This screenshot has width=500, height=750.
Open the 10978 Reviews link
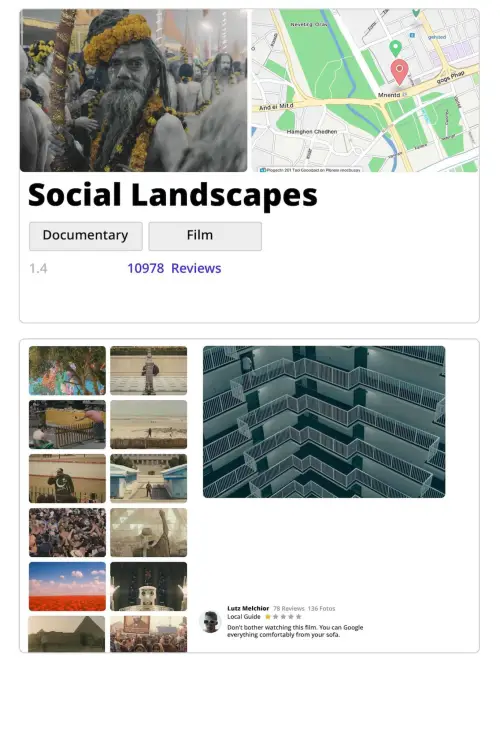(x=174, y=268)
